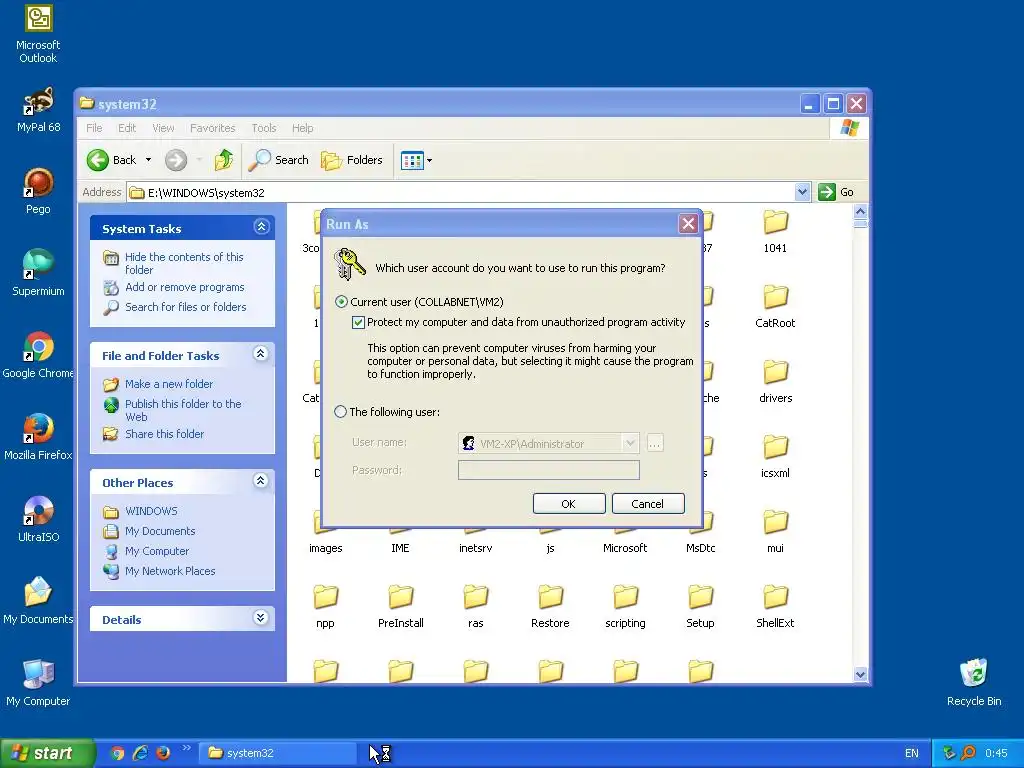Open the Back history dropdown arrow
Image resolution: width=1024 pixels, height=768 pixels.
click(x=148, y=160)
